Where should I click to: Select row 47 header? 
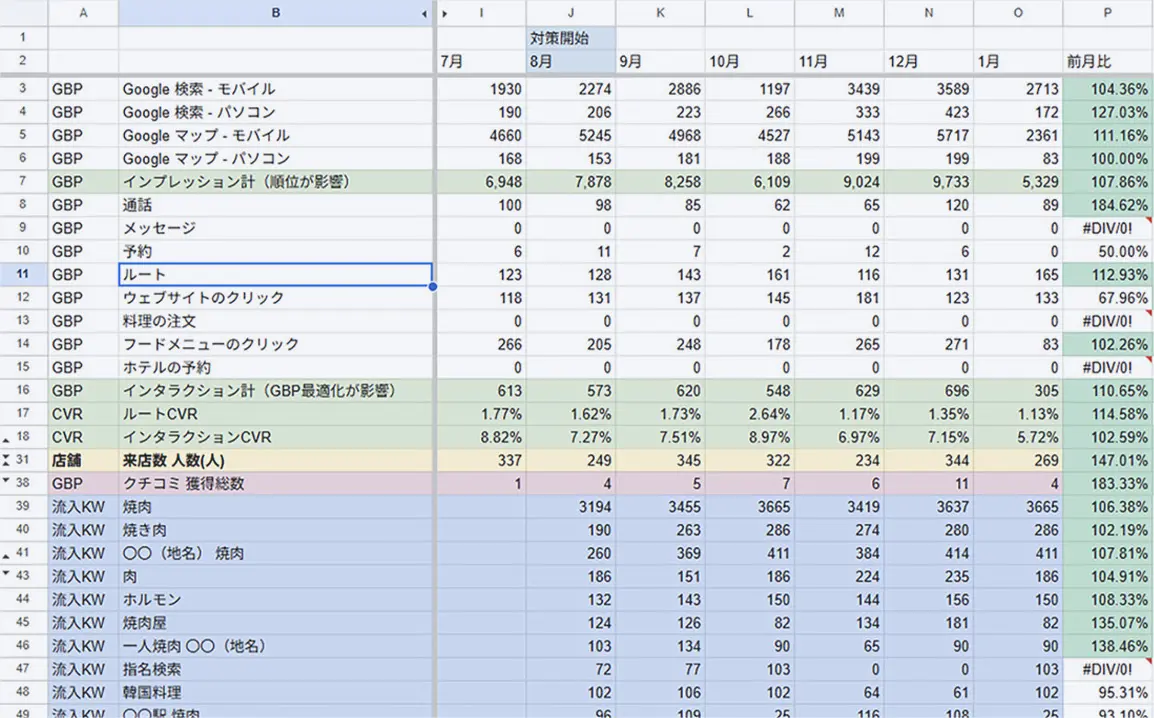23,669
